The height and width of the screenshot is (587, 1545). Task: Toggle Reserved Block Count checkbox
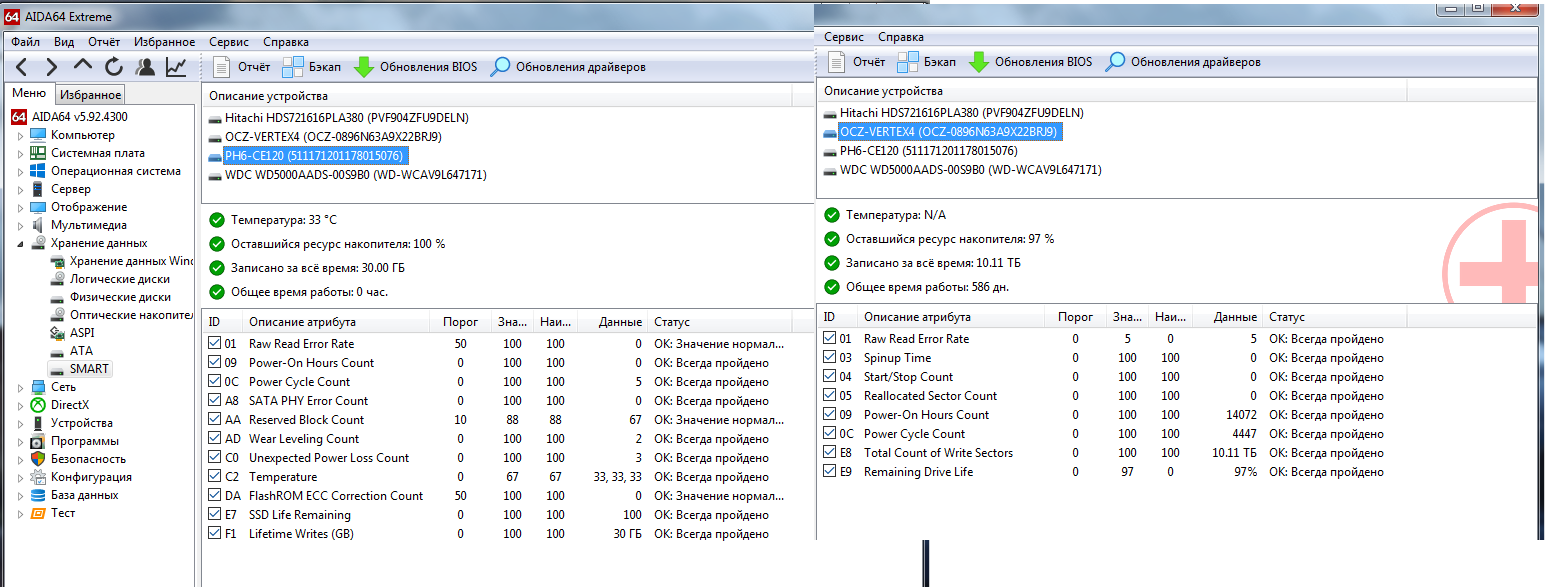pyautogui.click(x=215, y=420)
